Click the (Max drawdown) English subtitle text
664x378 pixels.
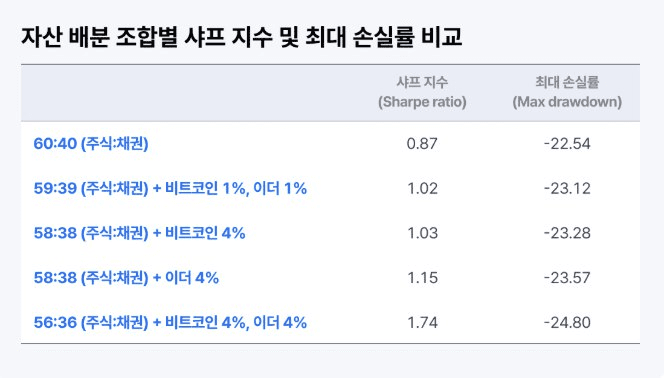pos(567,102)
